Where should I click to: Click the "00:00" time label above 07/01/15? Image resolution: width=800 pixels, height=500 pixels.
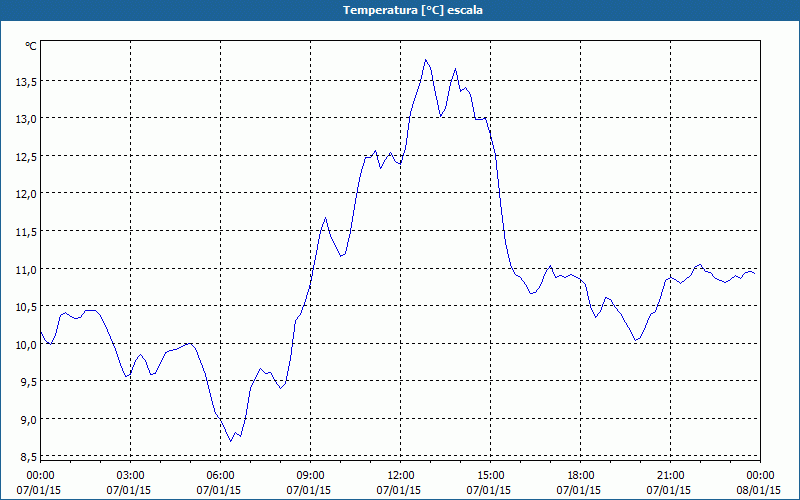40,476
